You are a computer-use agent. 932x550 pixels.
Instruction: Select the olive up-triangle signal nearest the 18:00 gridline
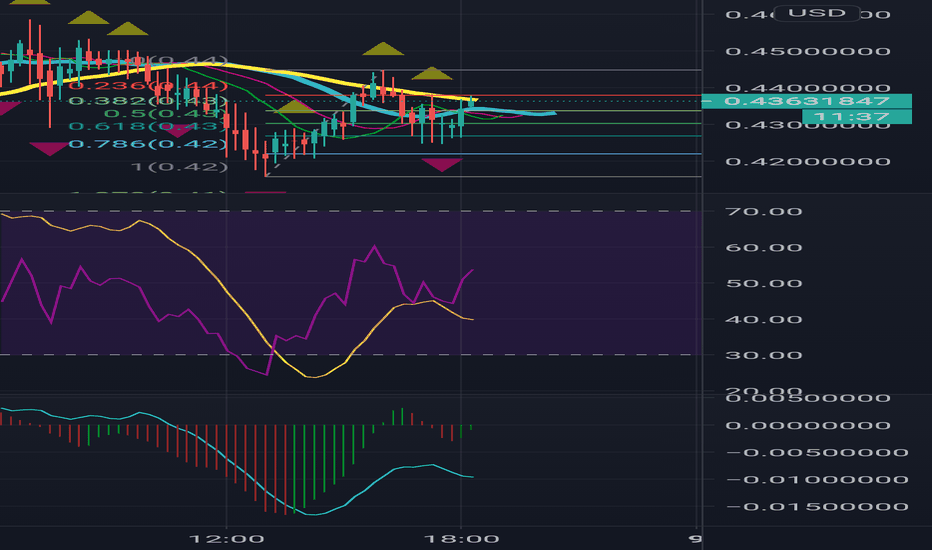coord(432,74)
